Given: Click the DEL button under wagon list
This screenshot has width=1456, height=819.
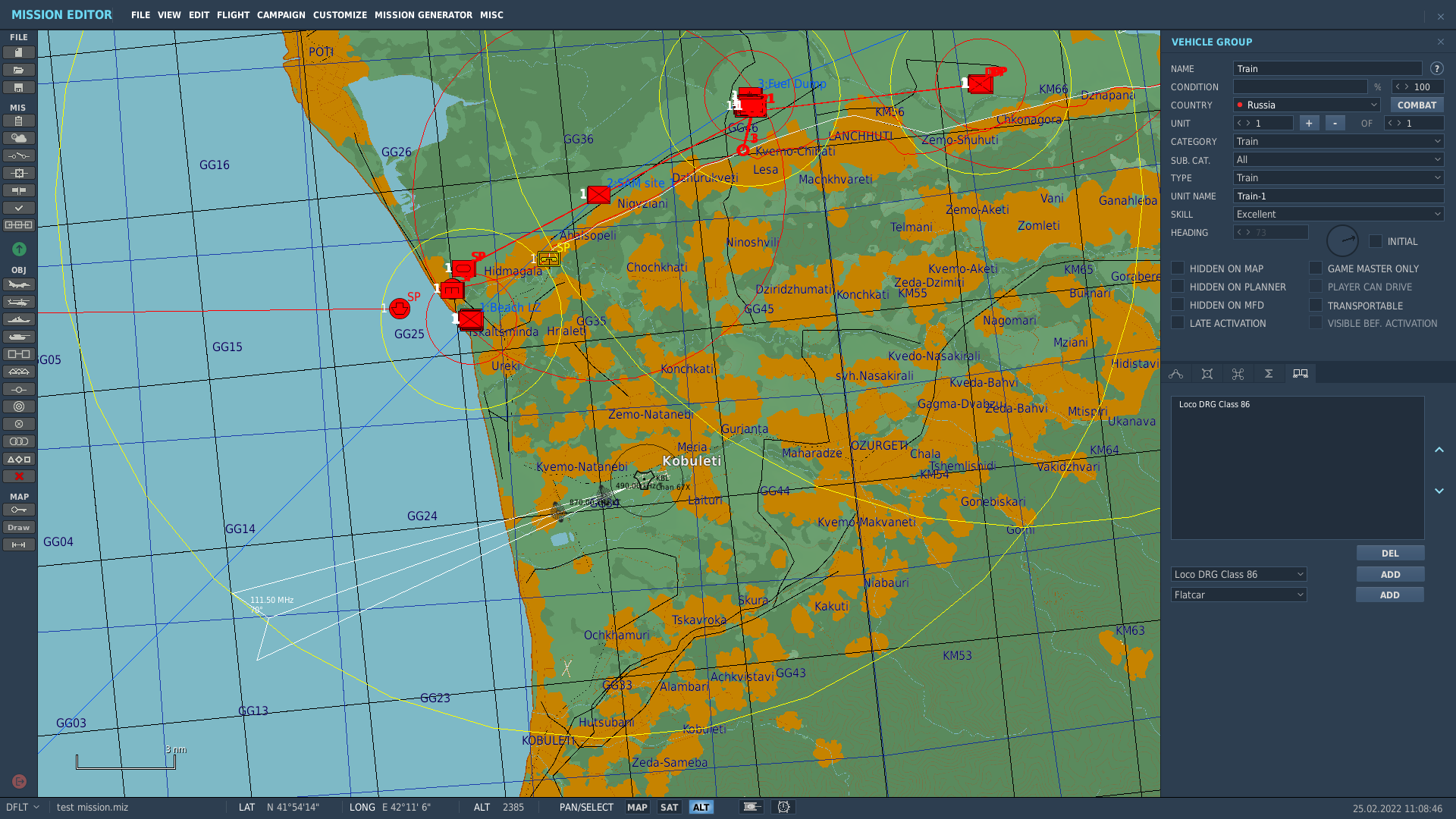Looking at the screenshot, I should pyautogui.click(x=1390, y=553).
